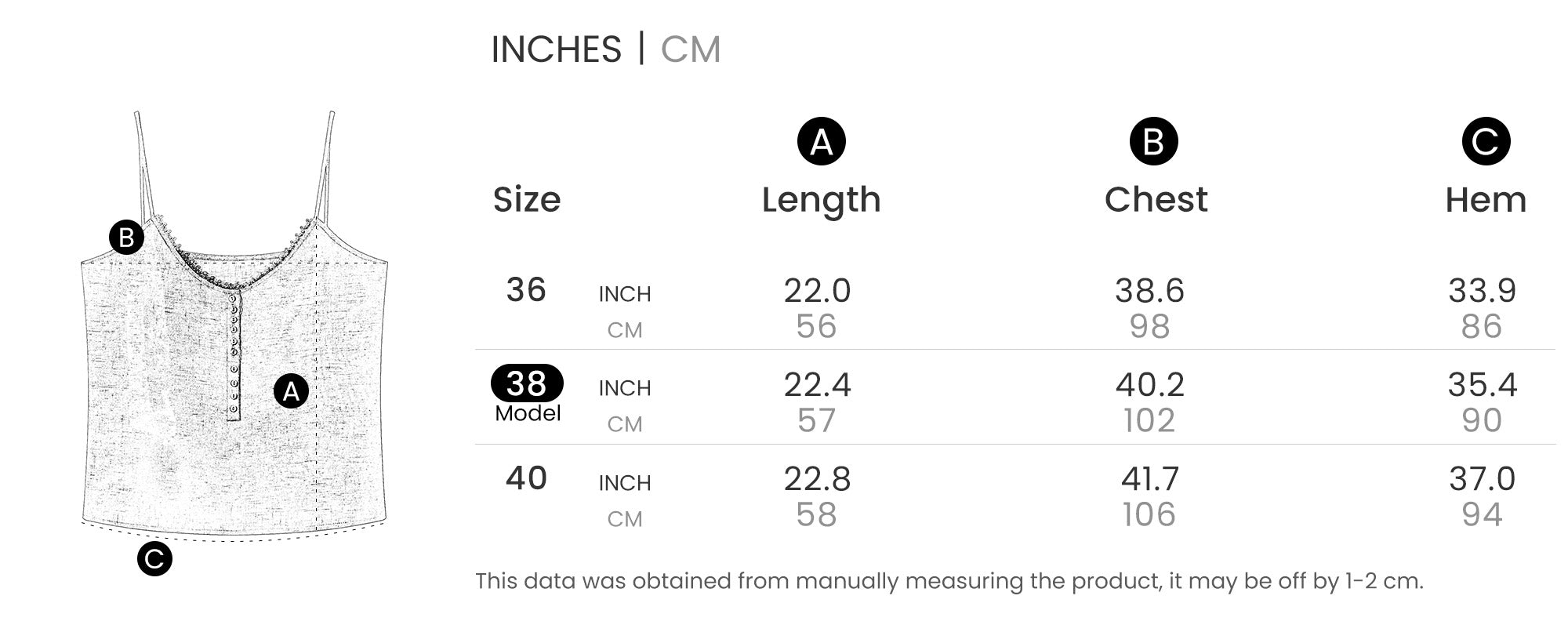The image size is (1568, 632).
Task: Click the A marker on the garment sketch
Action: click(x=291, y=390)
